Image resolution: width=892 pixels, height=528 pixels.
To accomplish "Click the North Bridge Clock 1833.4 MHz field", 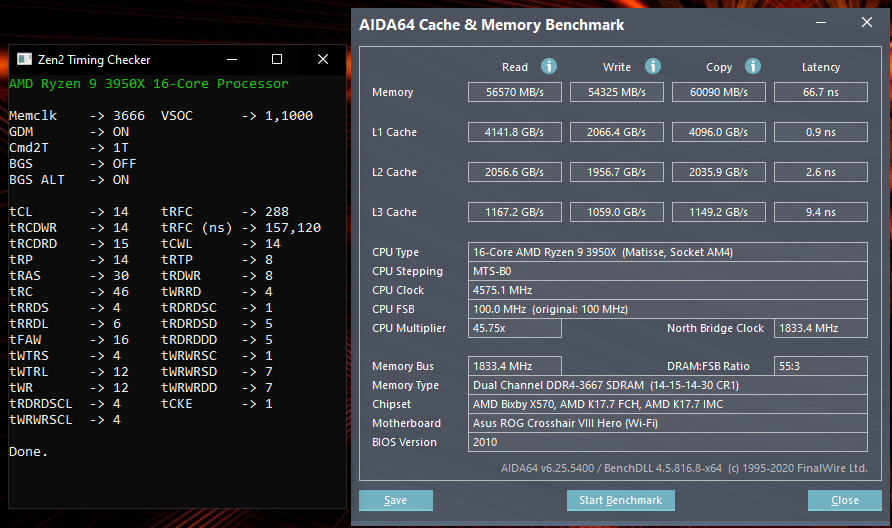I will (x=821, y=328).
